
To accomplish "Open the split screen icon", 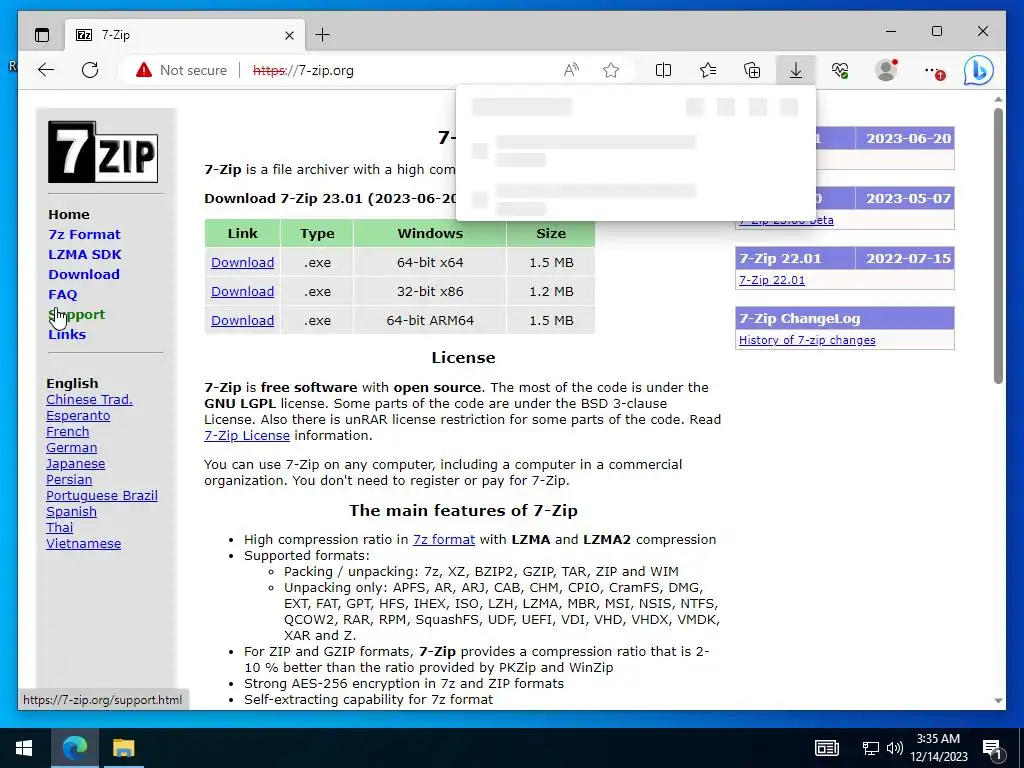I will click(663, 70).
